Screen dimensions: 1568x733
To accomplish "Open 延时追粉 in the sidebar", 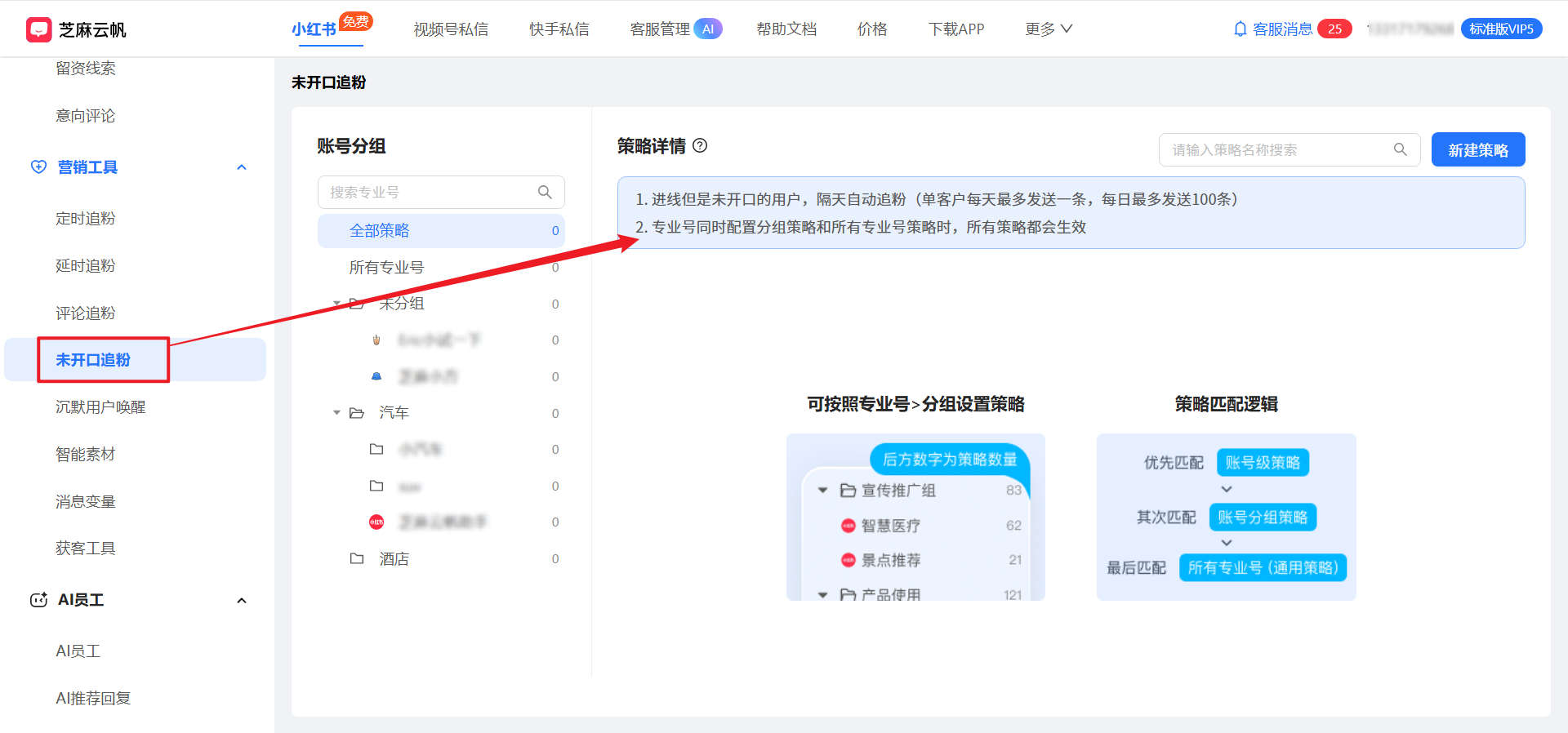I will pyautogui.click(x=86, y=266).
